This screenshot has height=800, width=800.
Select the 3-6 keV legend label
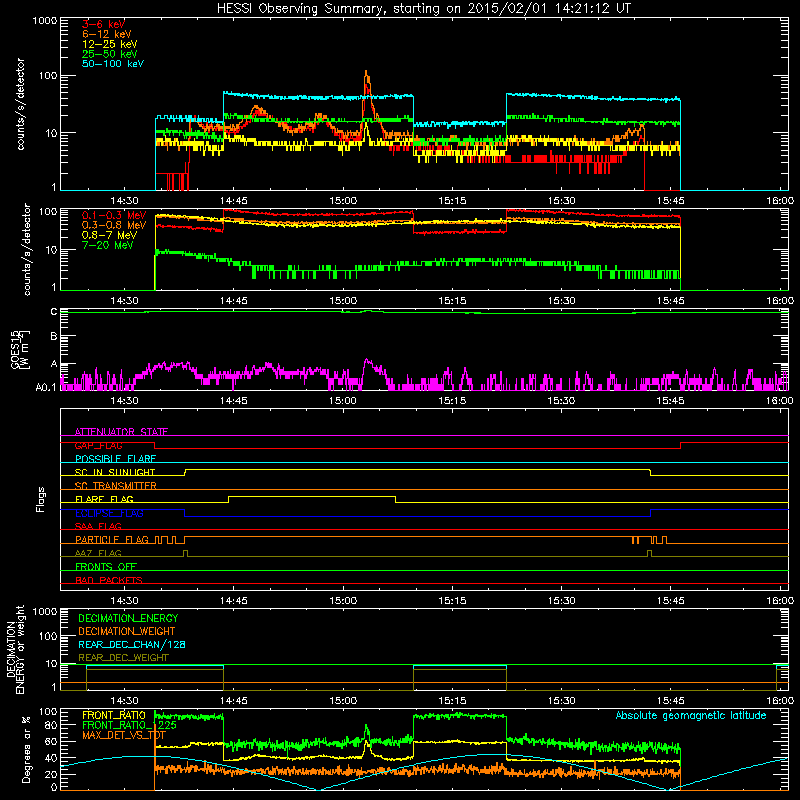(104, 24)
